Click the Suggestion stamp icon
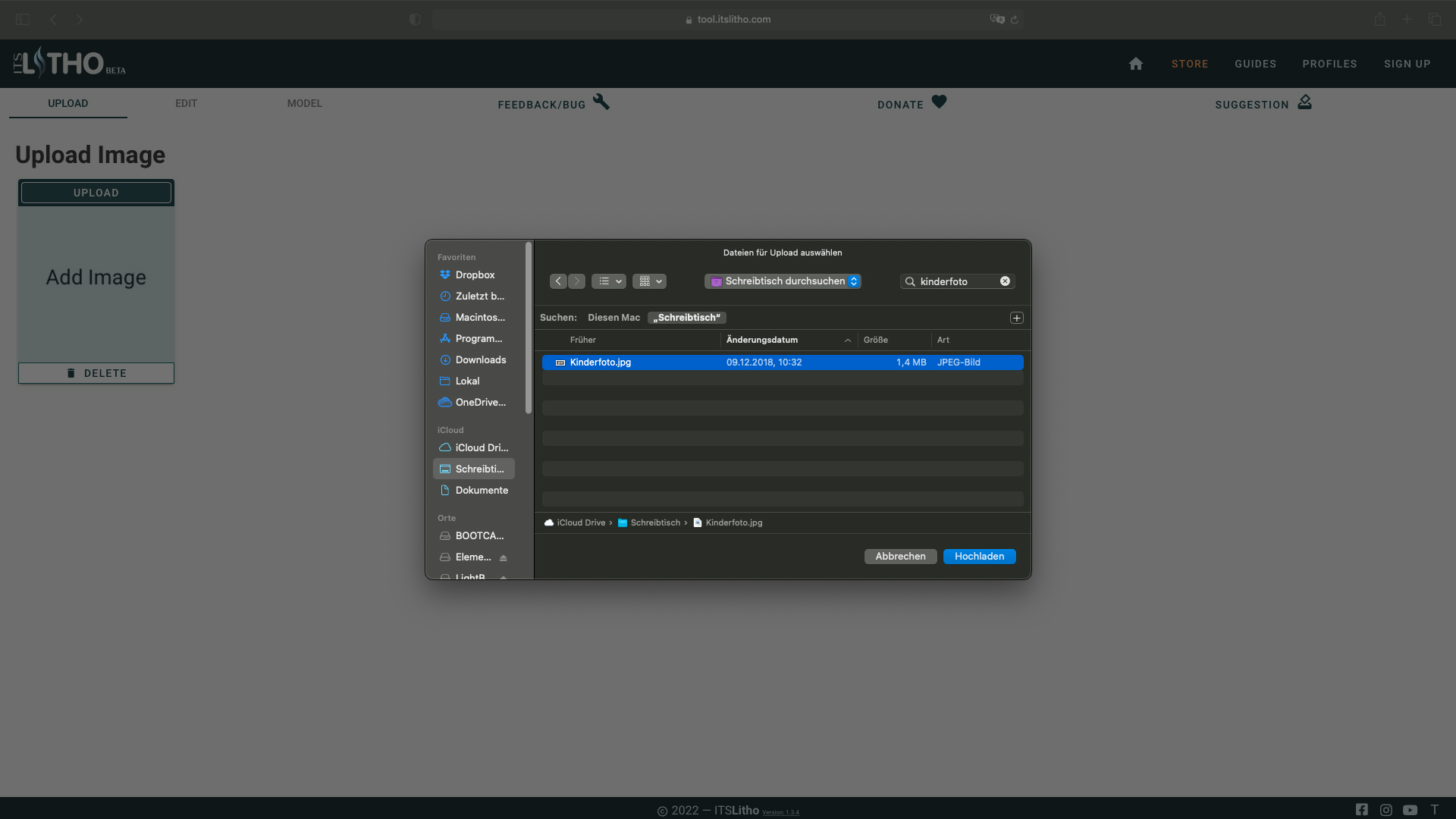This screenshot has height=819, width=1456. click(x=1304, y=102)
